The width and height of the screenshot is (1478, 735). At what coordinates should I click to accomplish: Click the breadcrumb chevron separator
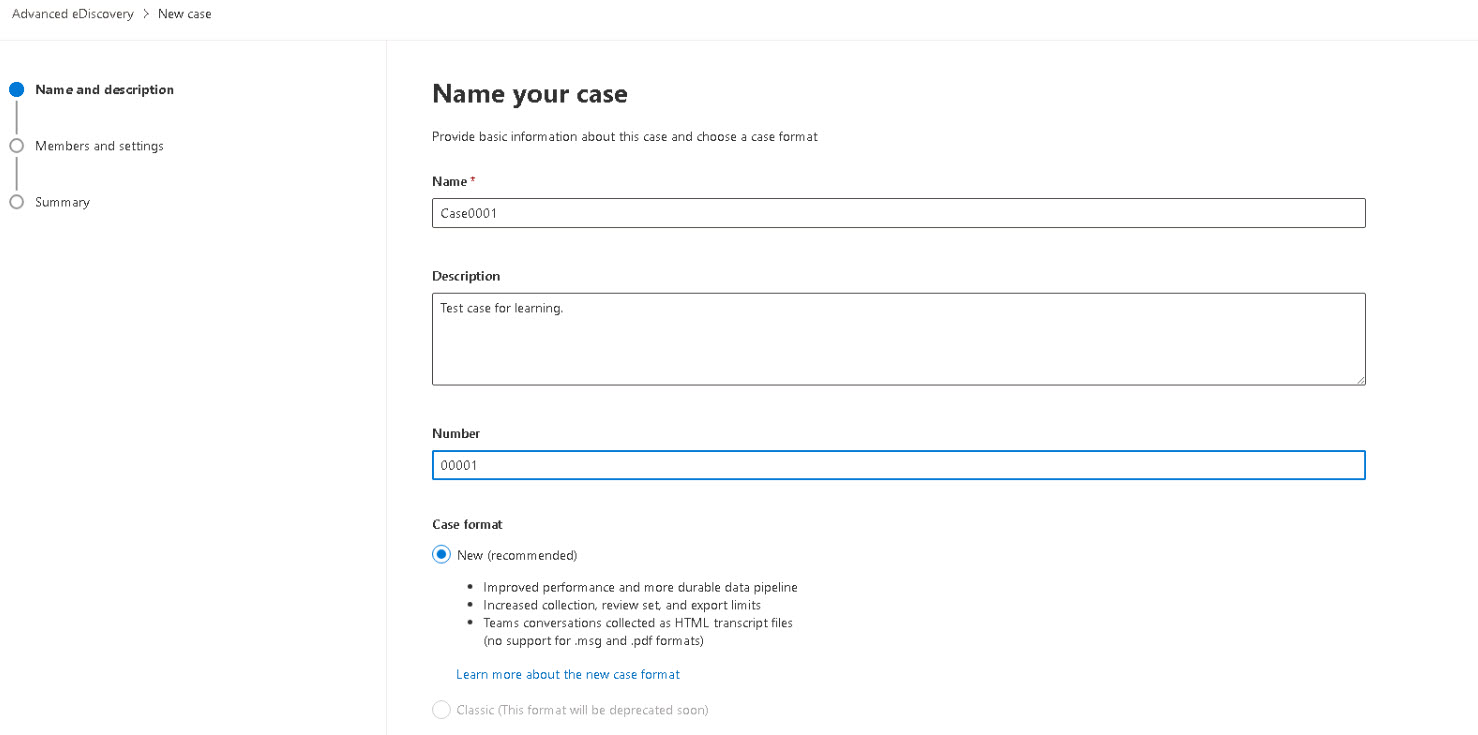click(146, 13)
